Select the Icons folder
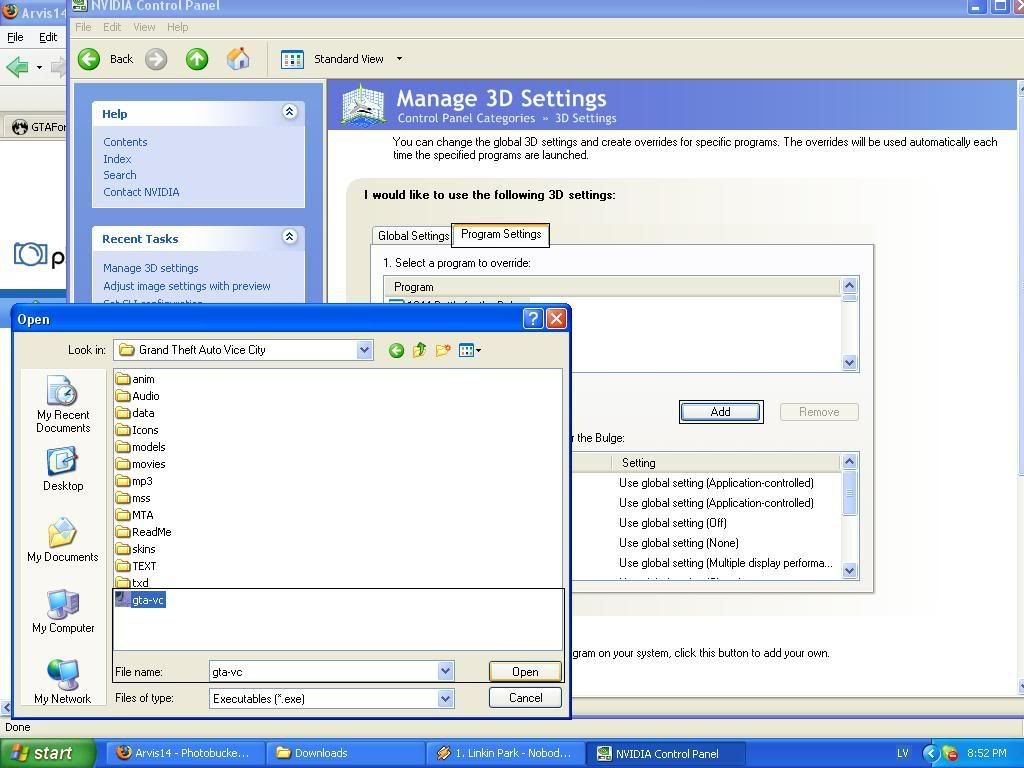Image resolution: width=1024 pixels, height=768 pixels. click(x=137, y=430)
